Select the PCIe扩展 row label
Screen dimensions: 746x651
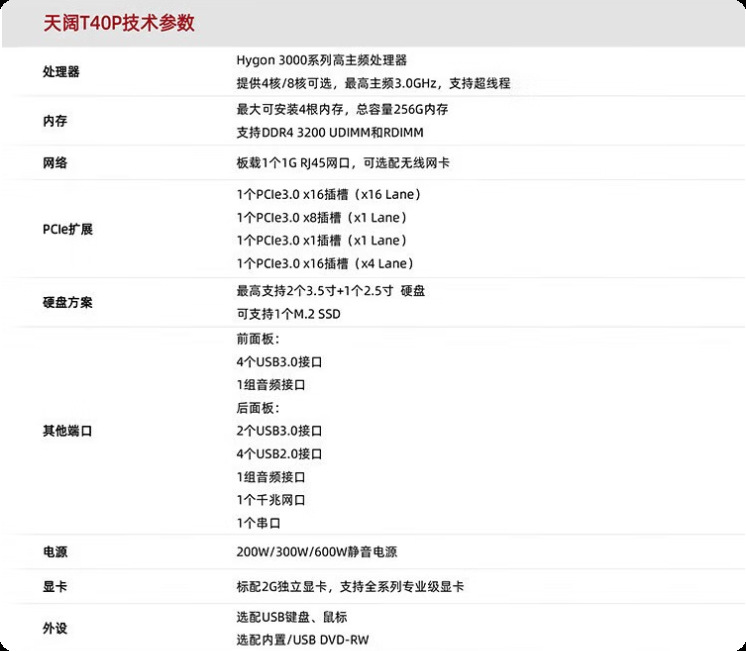coord(68,229)
